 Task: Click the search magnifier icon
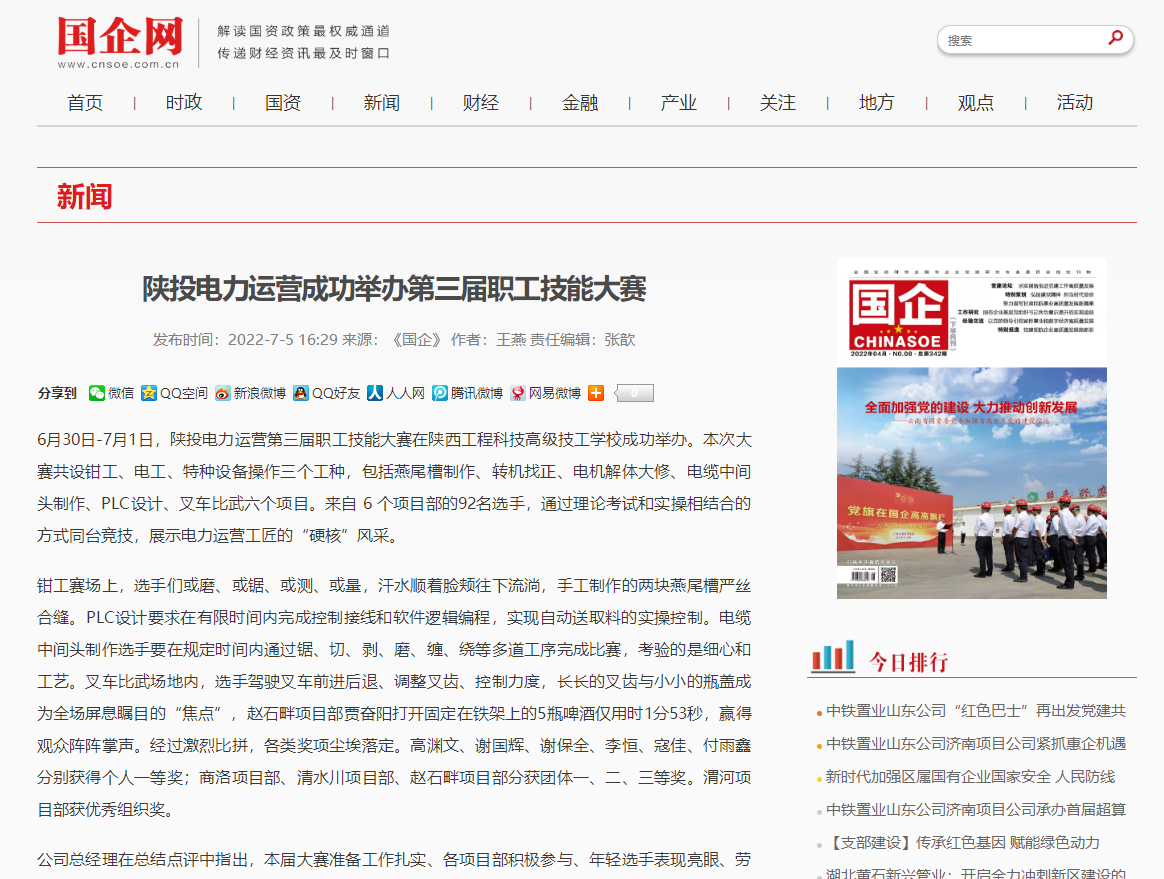coord(1115,39)
